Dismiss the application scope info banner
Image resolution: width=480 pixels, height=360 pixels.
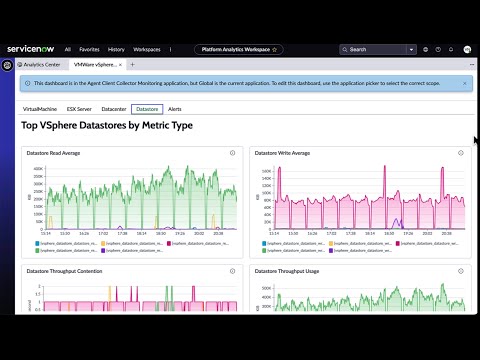[465, 83]
